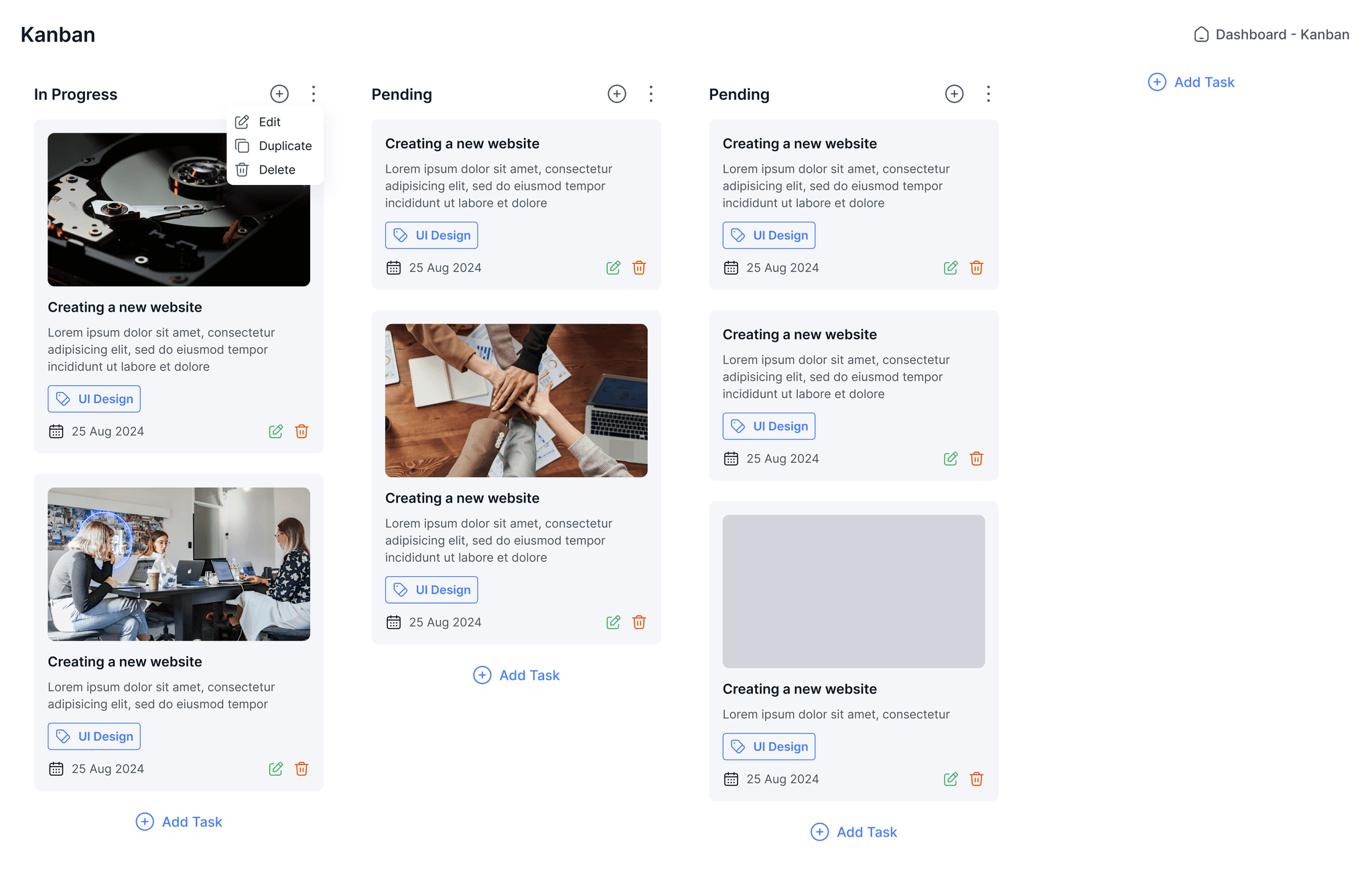The image size is (1372, 883).
Task: Edit the office meeting image task card
Action: coord(275,769)
